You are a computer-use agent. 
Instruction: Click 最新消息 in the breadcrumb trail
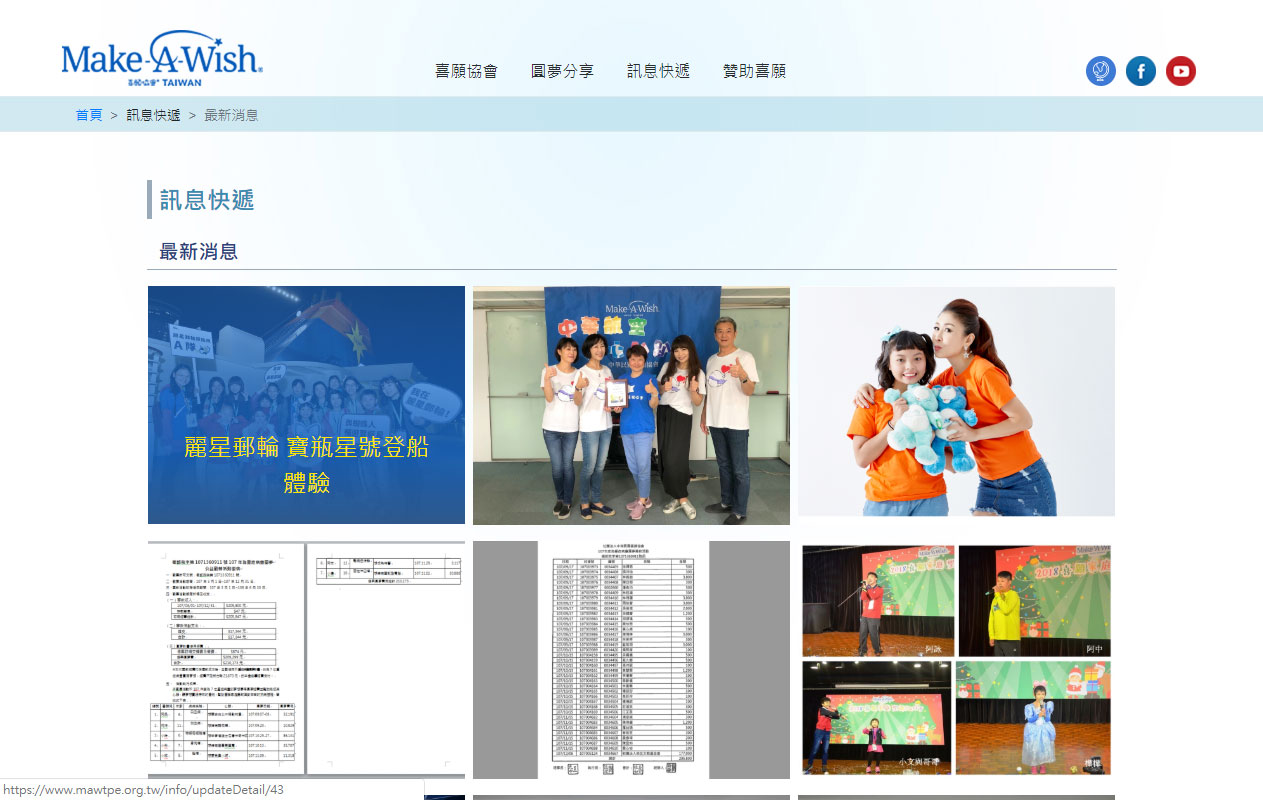click(231, 115)
